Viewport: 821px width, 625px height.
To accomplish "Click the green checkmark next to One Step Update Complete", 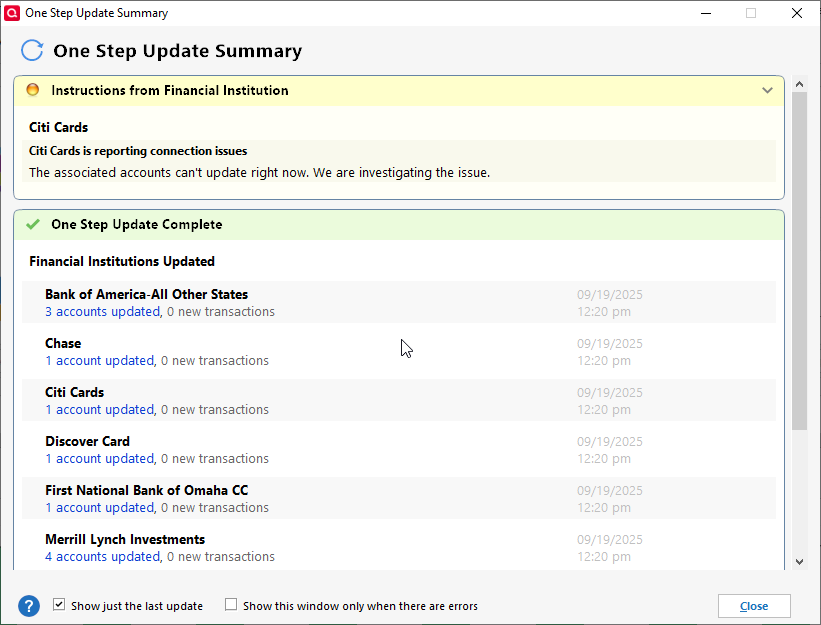I will tap(33, 225).
